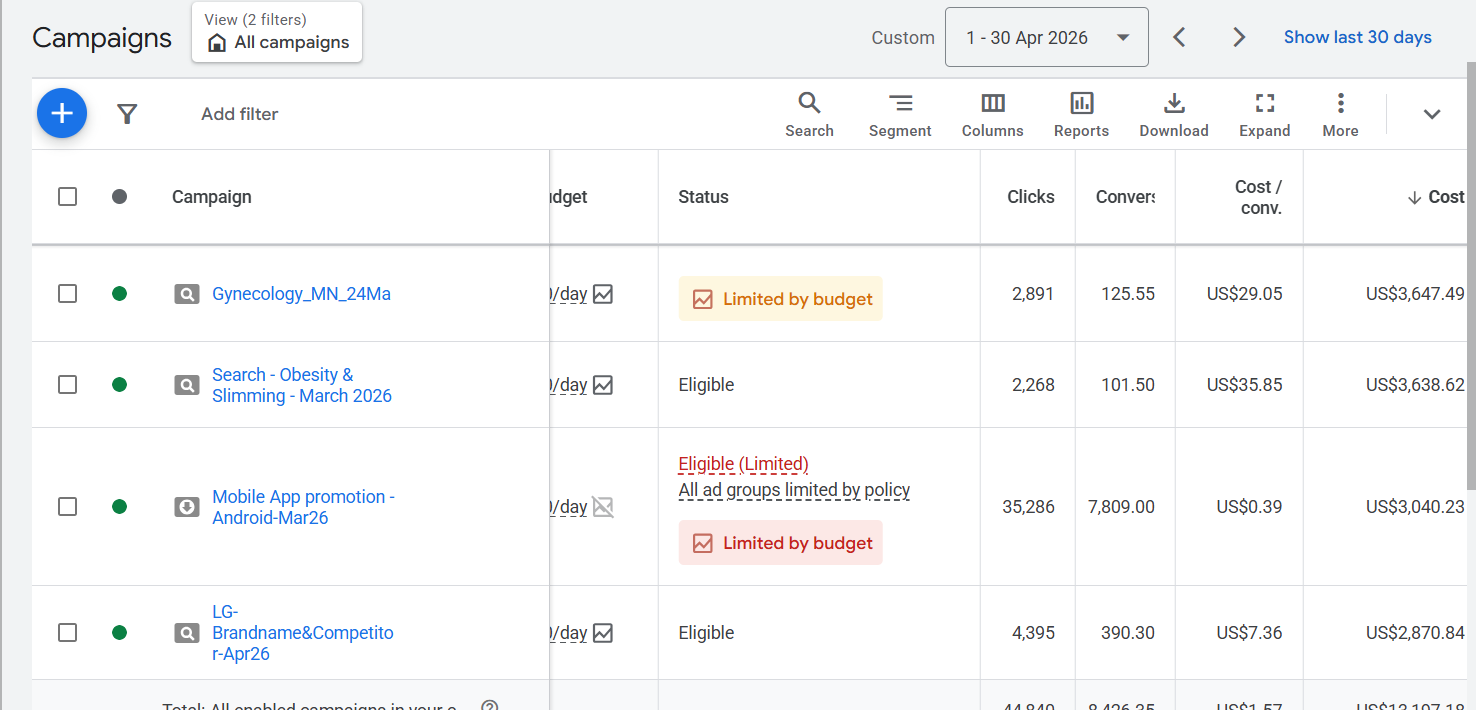Image resolution: width=1476 pixels, height=710 pixels.
Task: Open Search - Obesity & Slimming - March 2026 campaign
Action: click(302, 385)
